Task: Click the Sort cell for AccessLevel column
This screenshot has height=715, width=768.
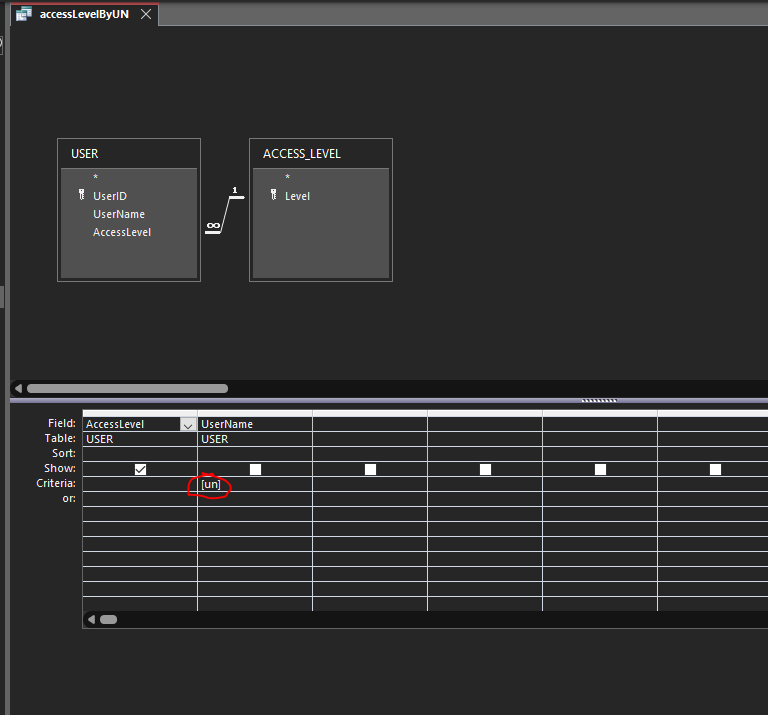Action: [x=140, y=454]
